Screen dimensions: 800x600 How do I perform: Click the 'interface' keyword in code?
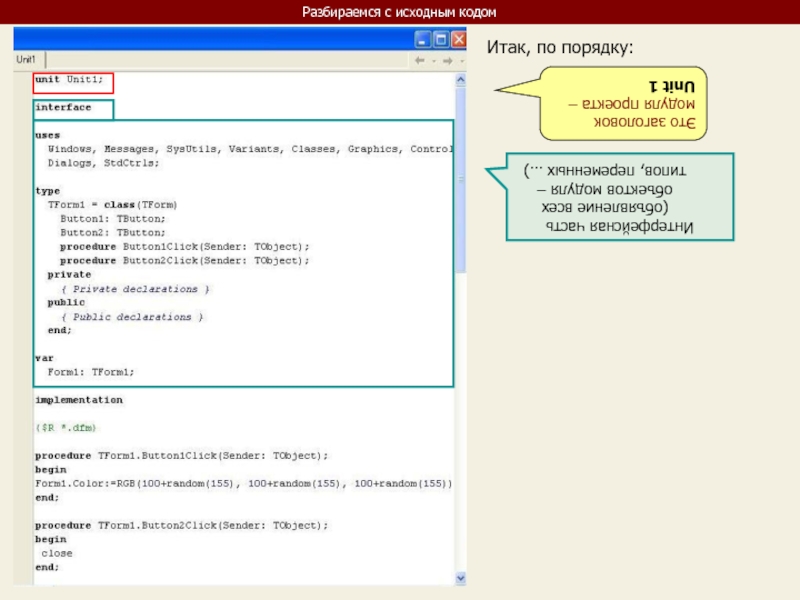[63, 107]
